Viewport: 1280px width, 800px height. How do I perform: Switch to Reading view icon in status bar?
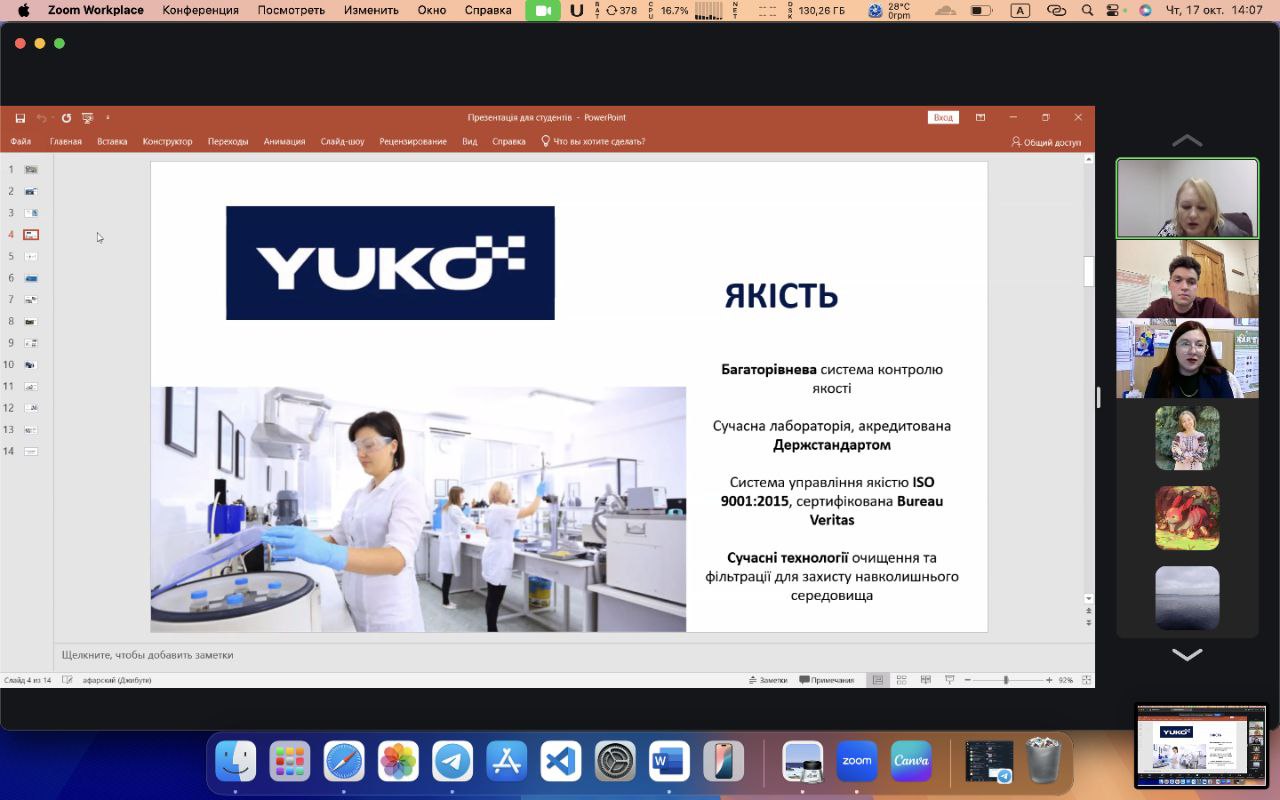pos(925,680)
